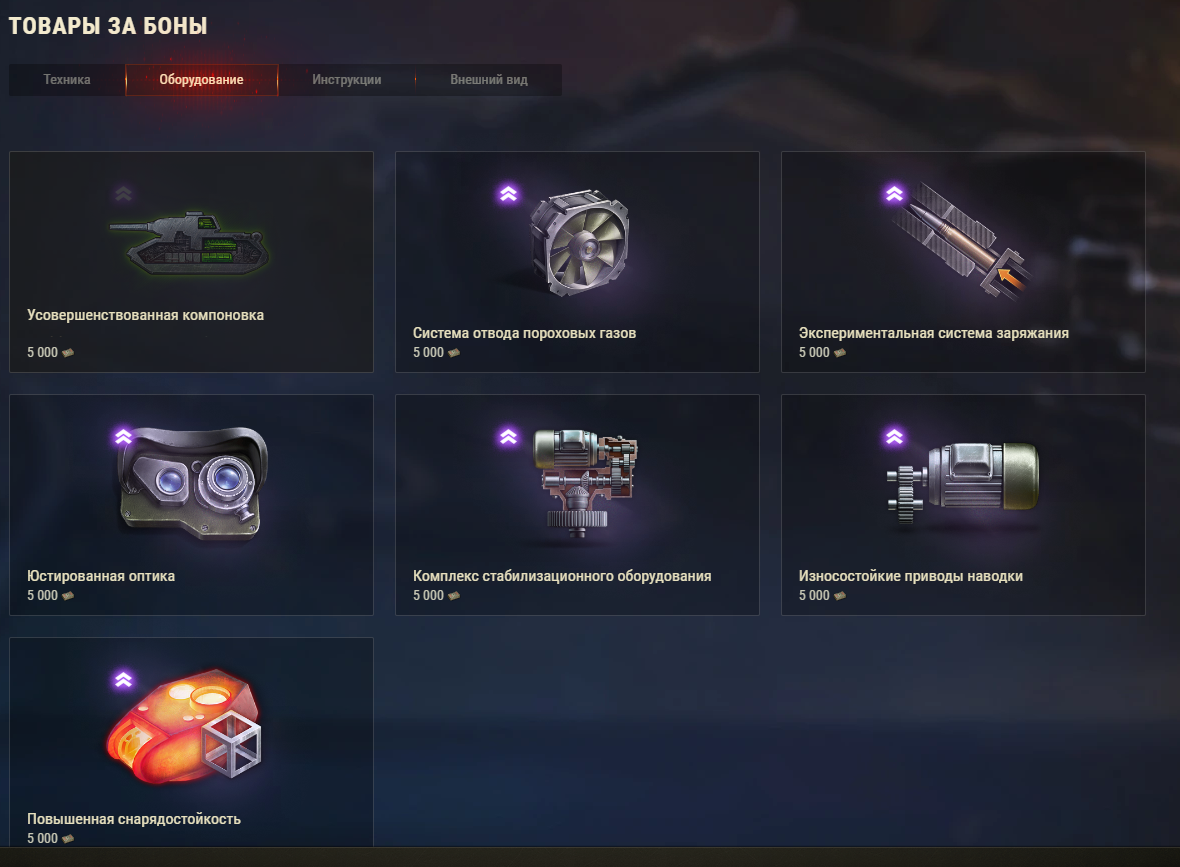Open Износостойкие приводы наводки item title
1180x867 pixels.
click(911, 576)
